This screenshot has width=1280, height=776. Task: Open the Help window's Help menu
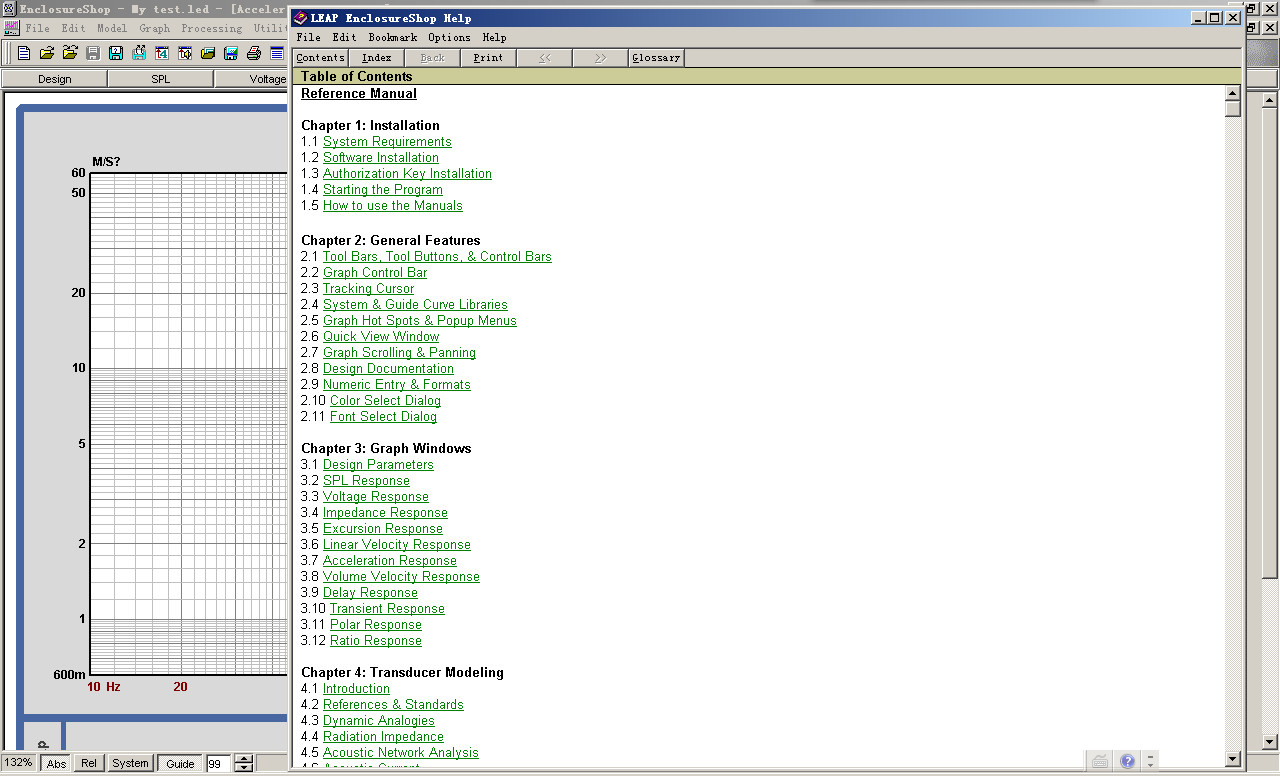(494, 37)
